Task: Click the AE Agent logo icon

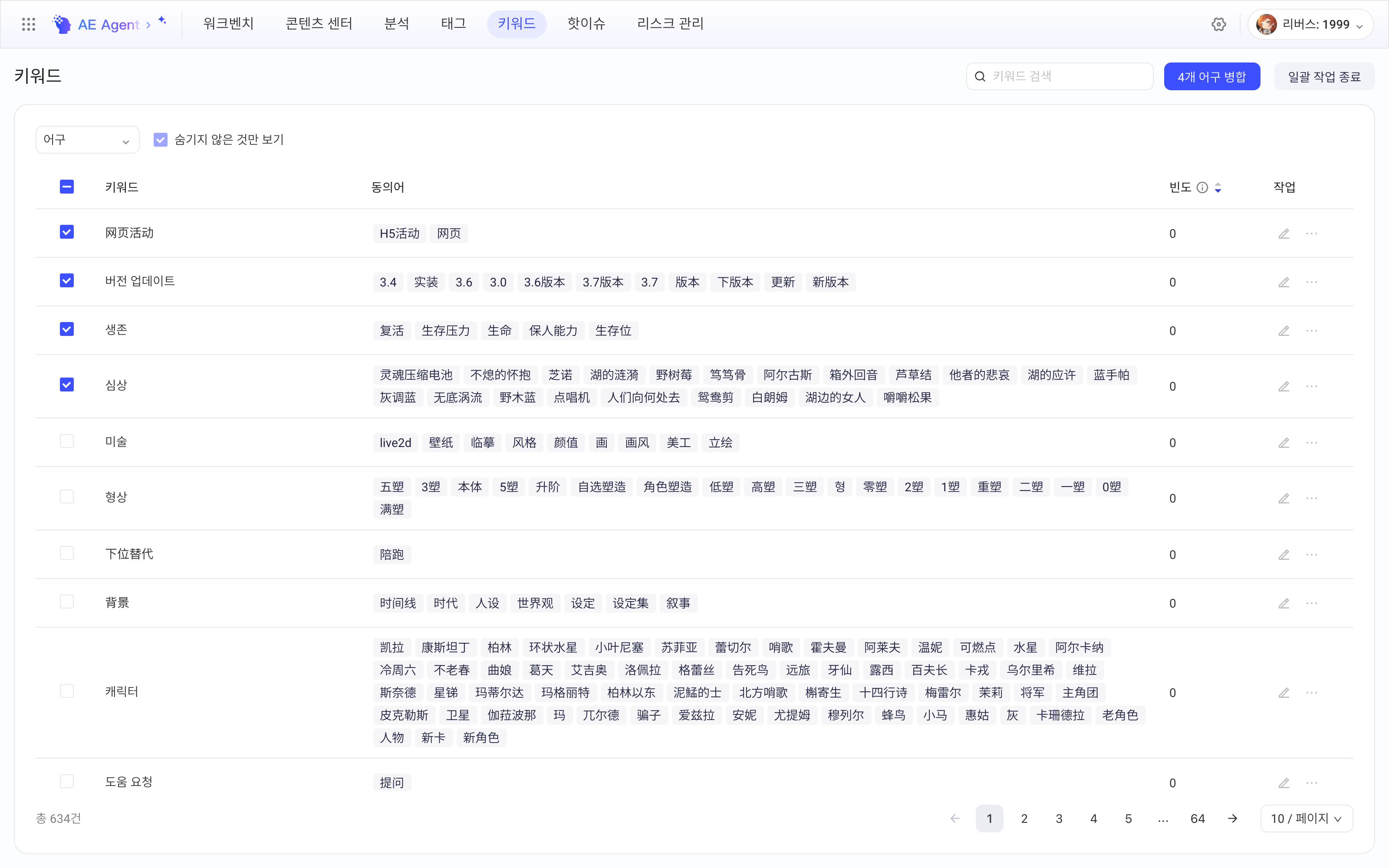Action: click(62, 24)
